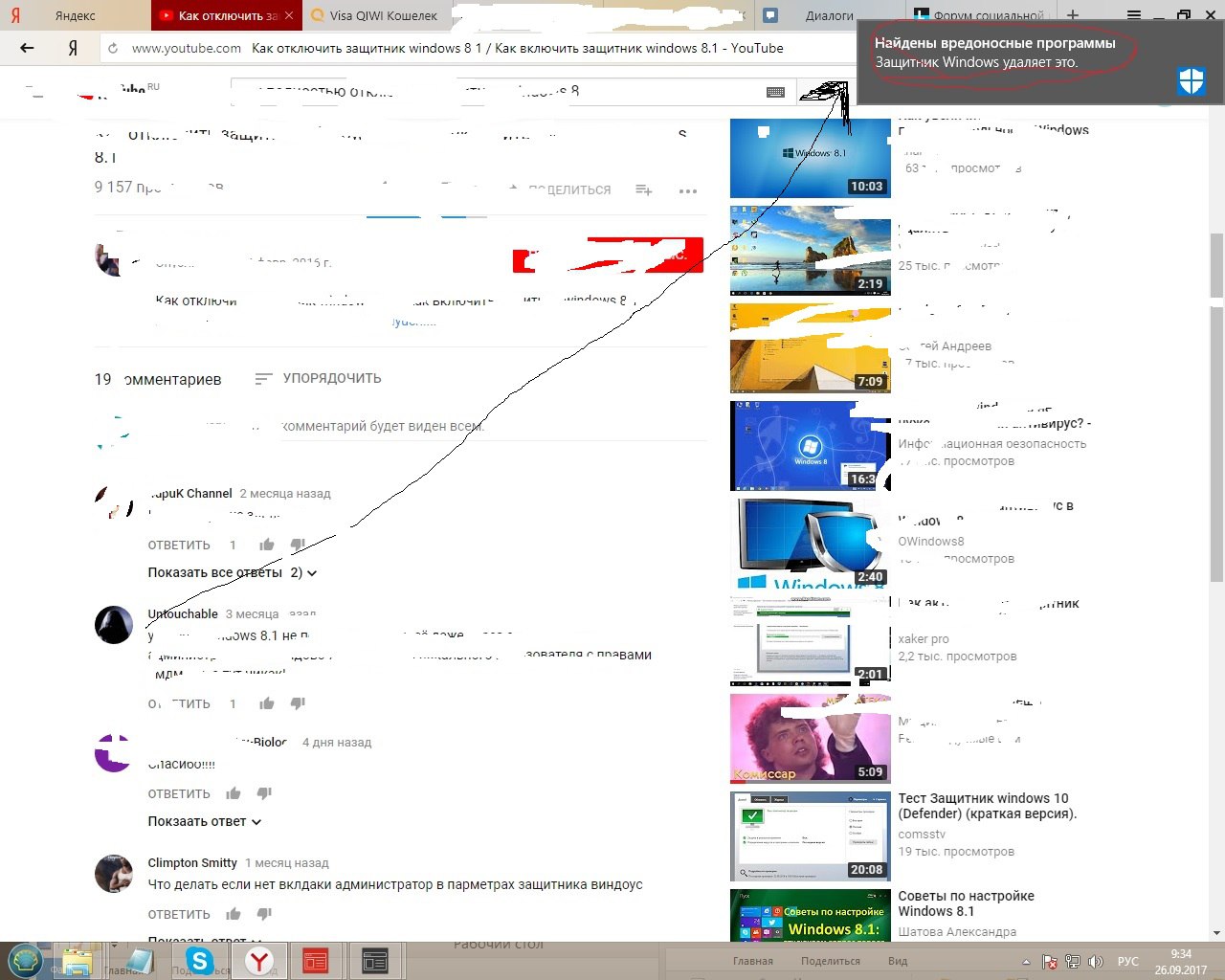The image size is (1225, 980).
Task: Click the Windows Defender shield icon in notification
Action: [x=1192, y=82]
